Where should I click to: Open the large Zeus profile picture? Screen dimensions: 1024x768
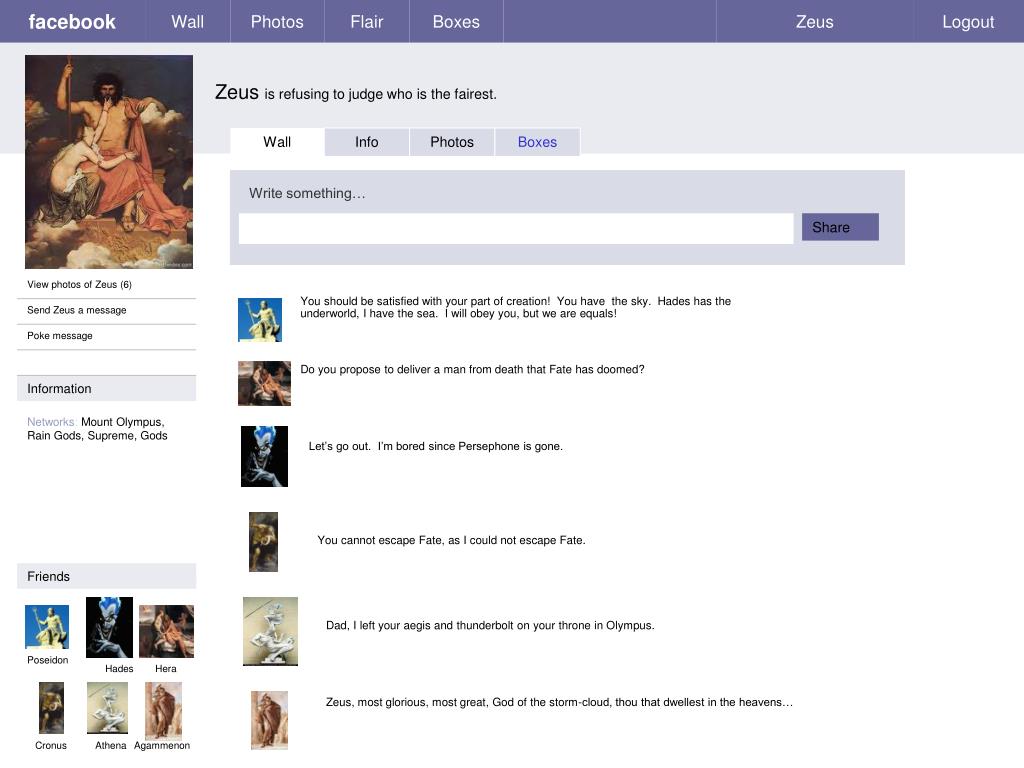[x=108, y=161]
